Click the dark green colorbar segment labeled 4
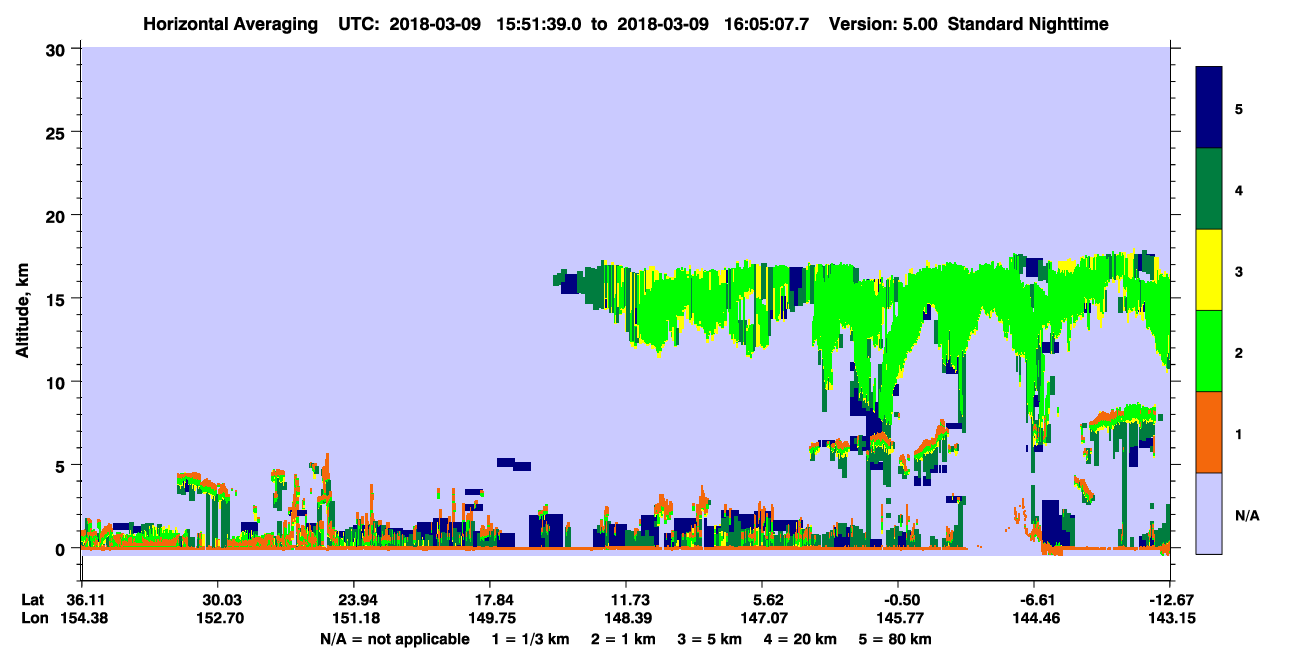 coord(1210,189)
